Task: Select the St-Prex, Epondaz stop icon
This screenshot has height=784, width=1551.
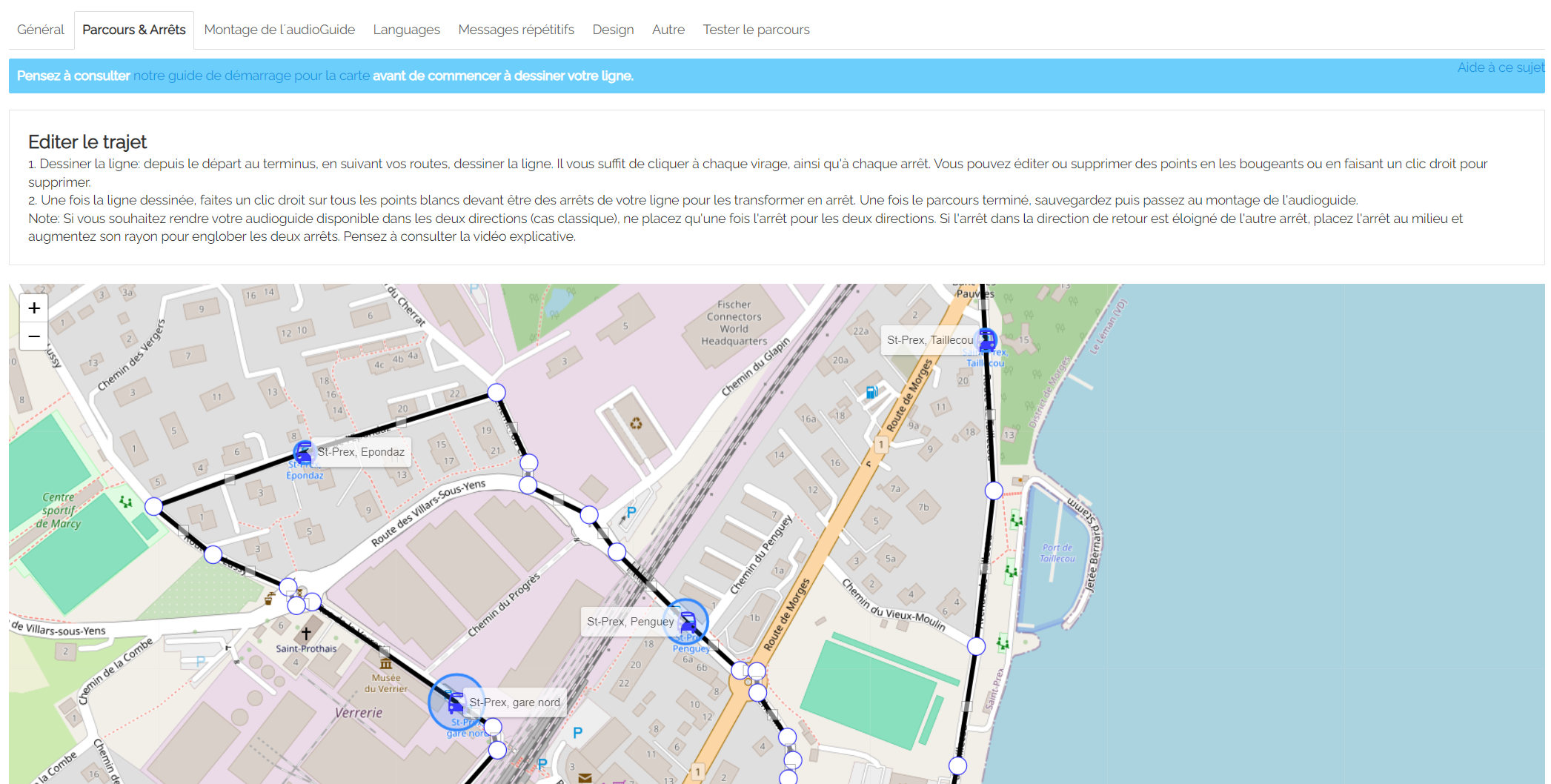Action: click(304, 452)
